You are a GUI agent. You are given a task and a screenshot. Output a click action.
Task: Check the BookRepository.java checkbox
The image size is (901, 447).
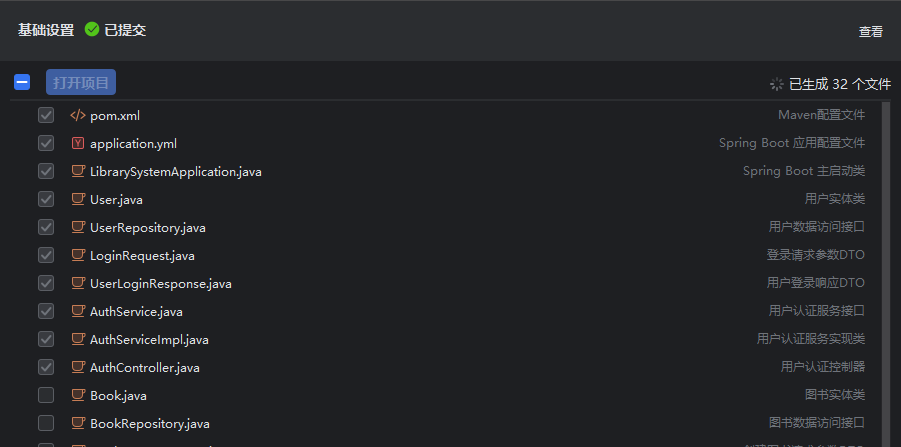[46, 423]
